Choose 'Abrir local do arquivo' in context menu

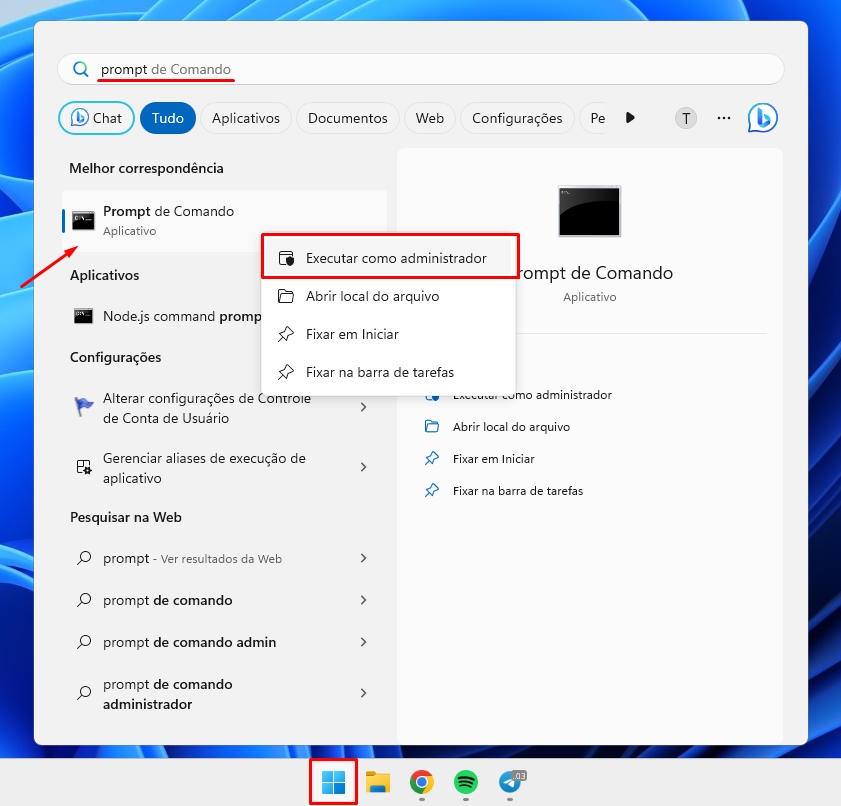(372, 296)
